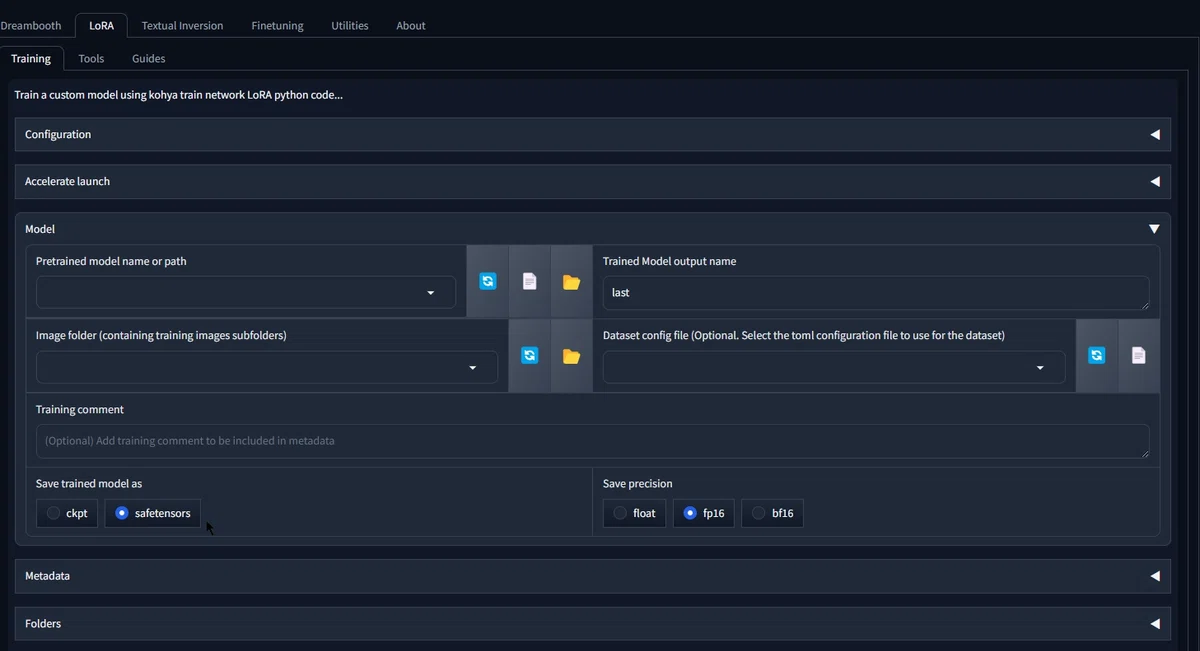Open the Tools sub-tab
Viewport: 1200px width, 651px height.
click(91, 58)
